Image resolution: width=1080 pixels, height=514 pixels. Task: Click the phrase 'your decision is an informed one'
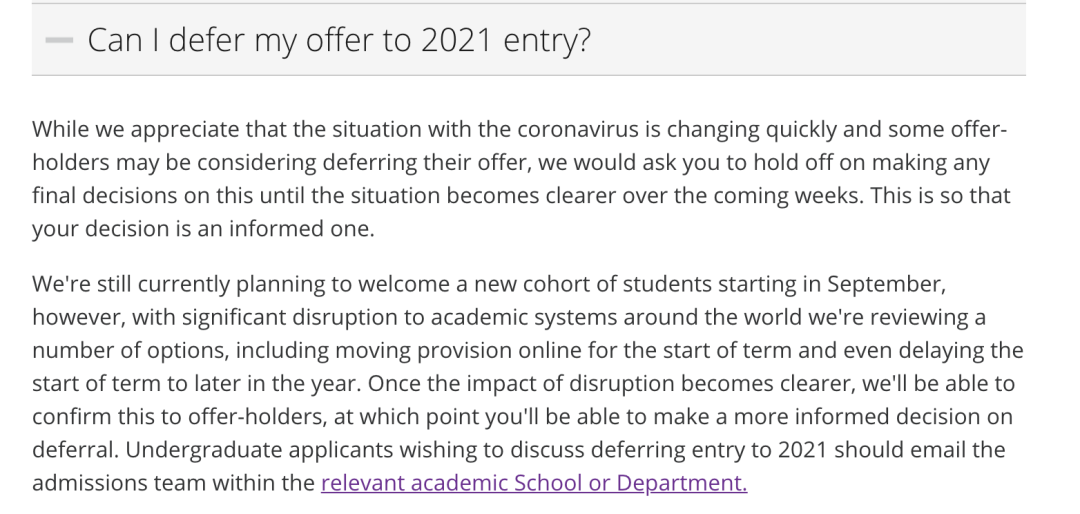202,229
